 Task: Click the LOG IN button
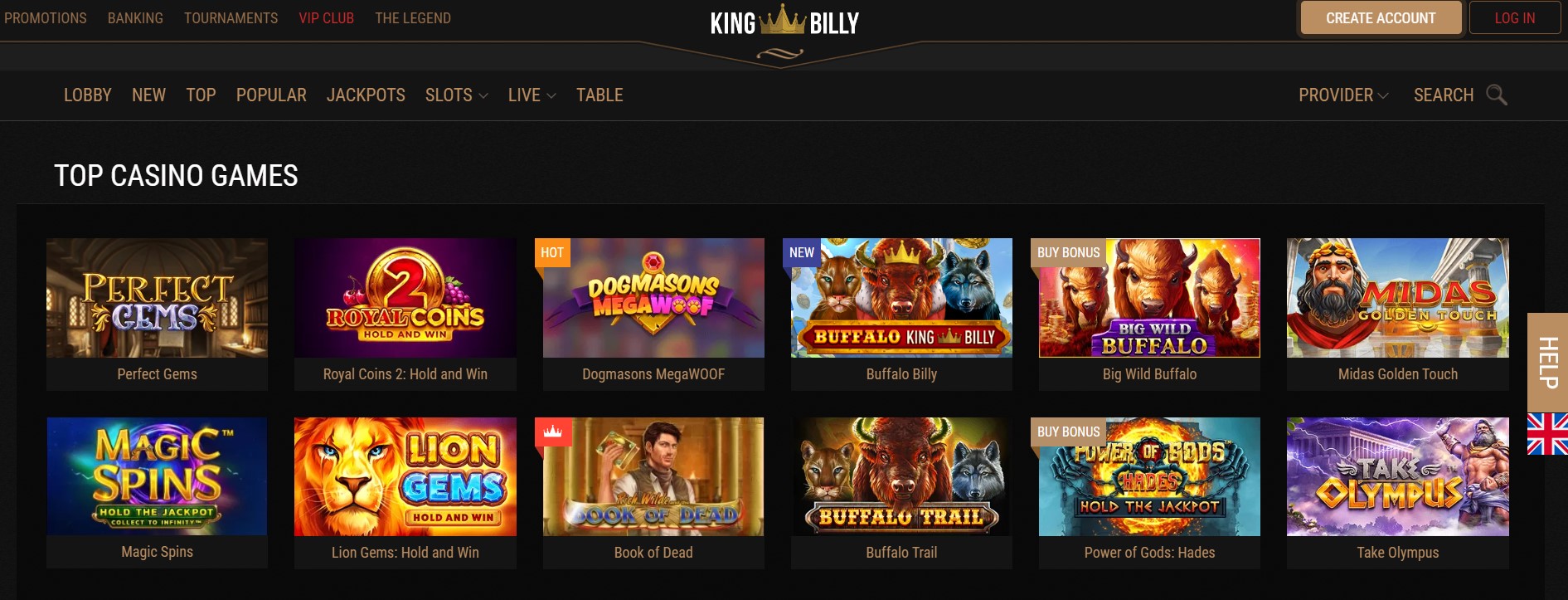click(x=1514, y=18)
